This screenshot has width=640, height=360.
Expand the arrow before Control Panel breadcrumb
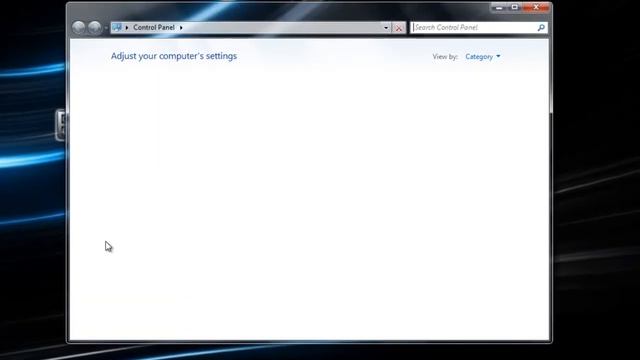127,28
